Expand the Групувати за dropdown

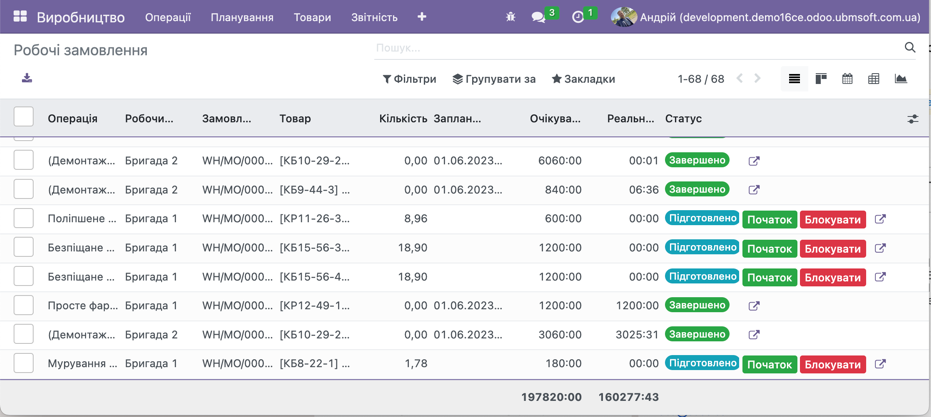click(x=494, y=79)
